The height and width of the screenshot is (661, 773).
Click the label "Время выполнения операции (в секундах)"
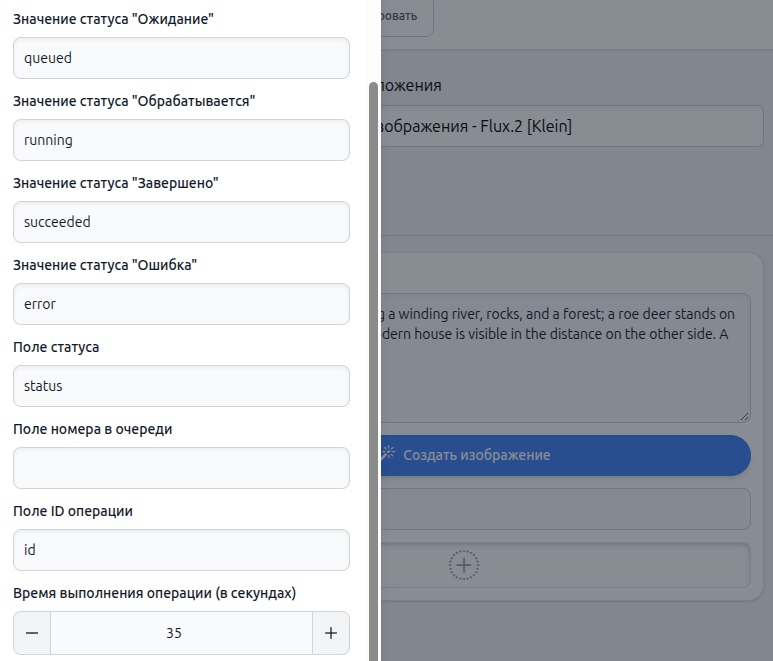coord(154,593)
